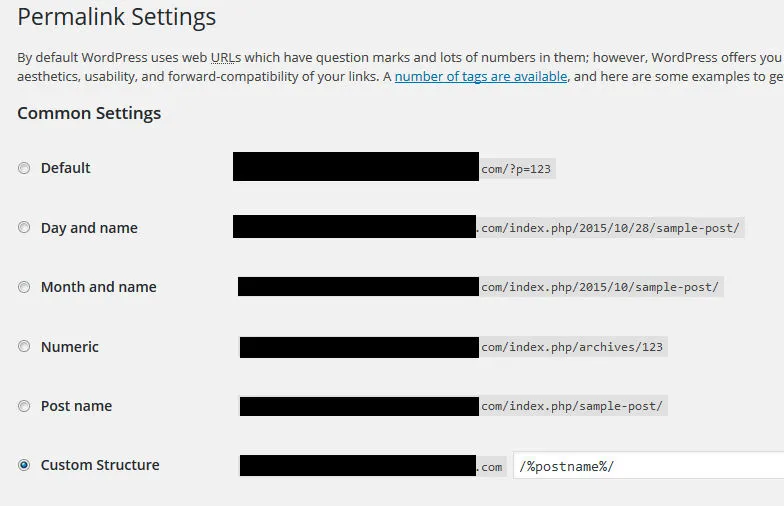This screenshot has height=506, width=784.
Task: Open the 'number of tags are available' link
Action: (x=480, y=76)
